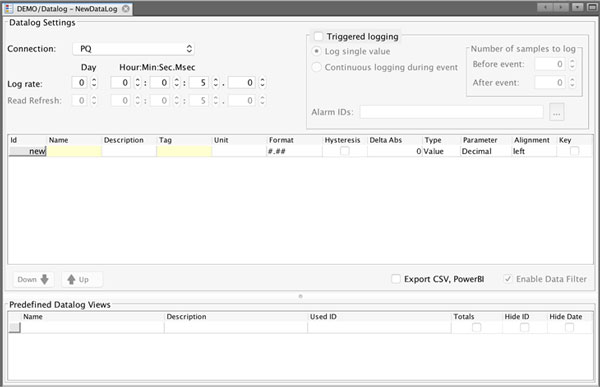
Task: Click the Id column header
Action: (27, 140)
